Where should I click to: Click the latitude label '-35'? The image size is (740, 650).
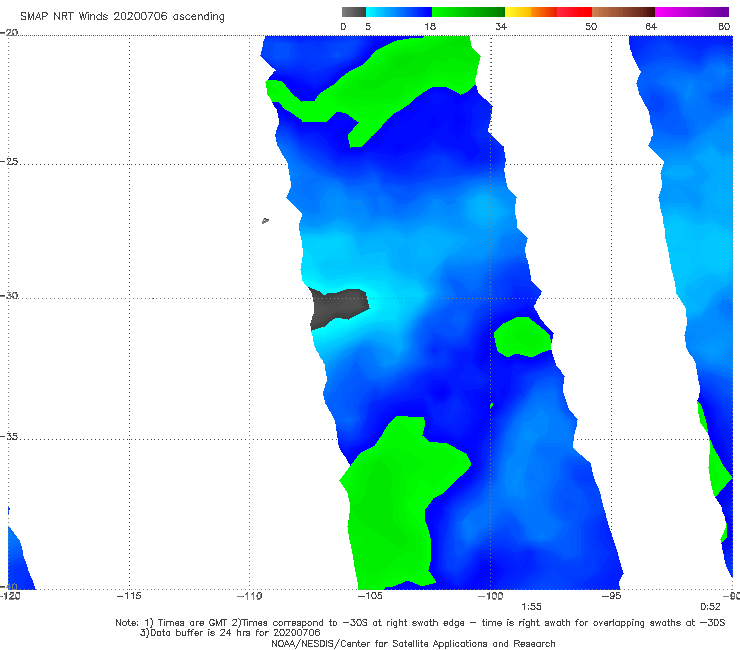9,436
